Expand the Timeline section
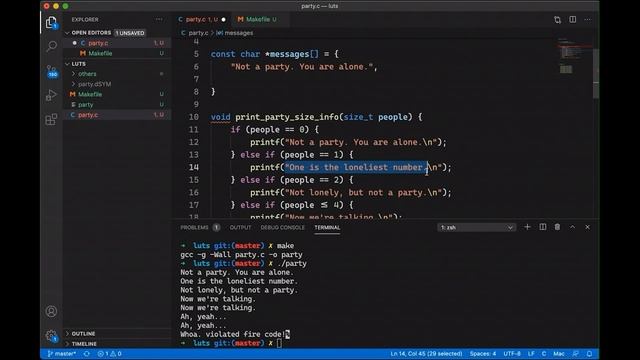Screen dimensions: 640x360 pos(84,344)
